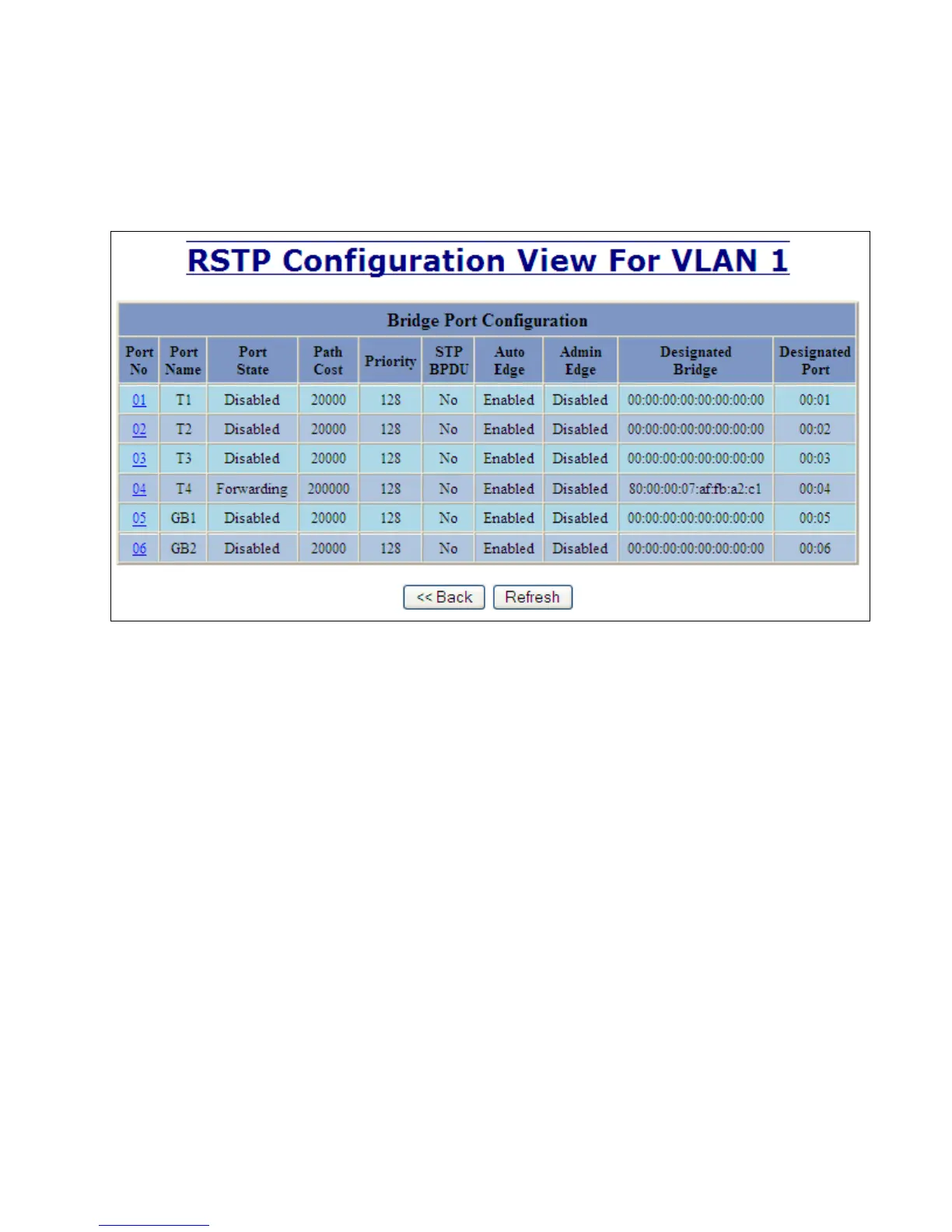Viewport: 952px width, 1232px height.
Task: Click the Priority column header
Action: point(390,361)
